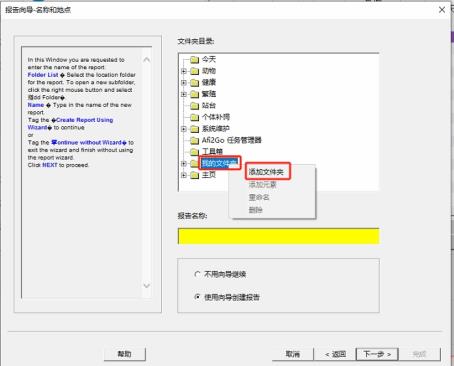This screenshot has height=366, width=454.
Task: Click the 'Create Report Using' blue text
Action: point(85,120)
